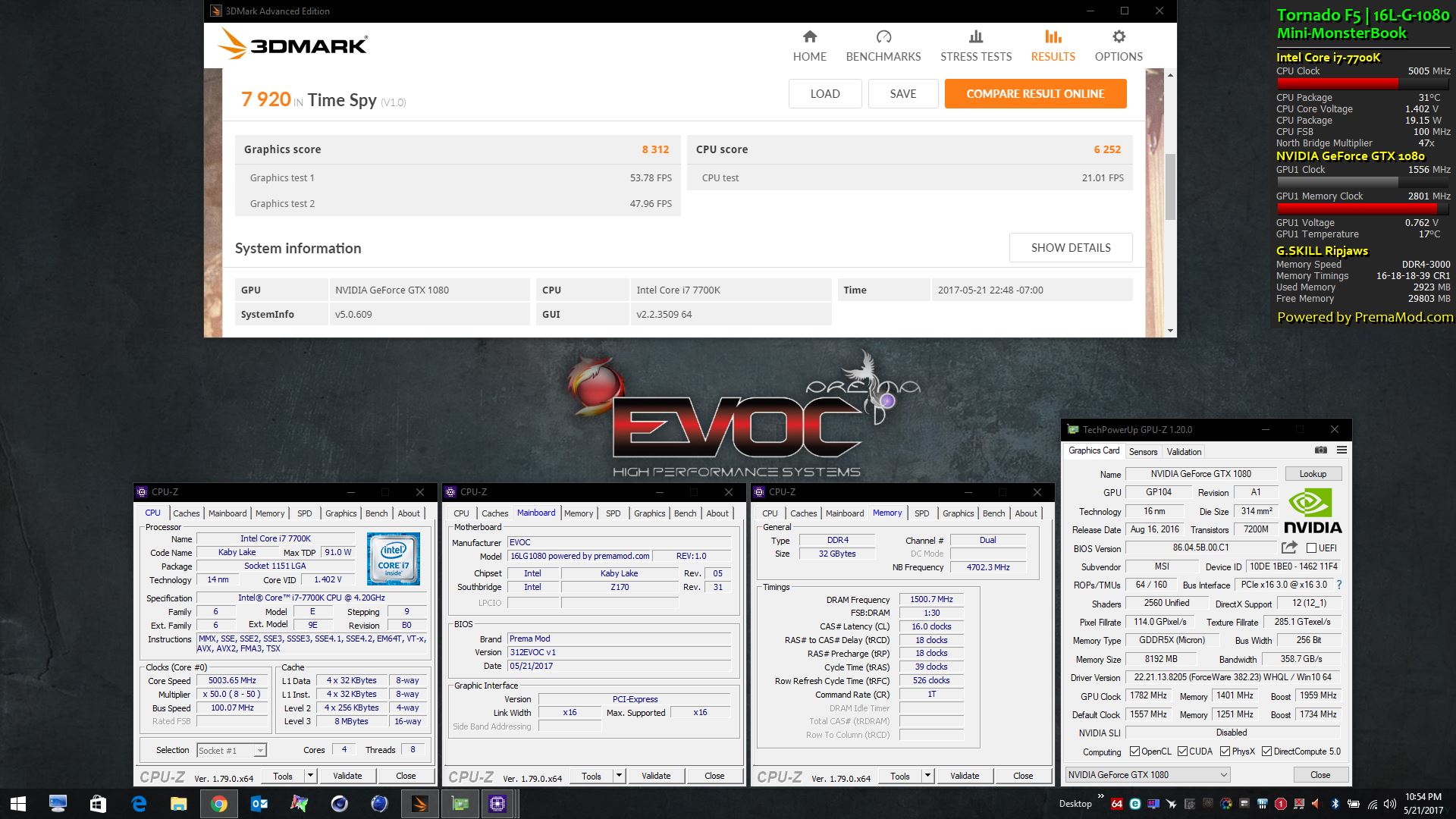The width and height of the screenshot is (1456, 819).
Task: Expand the Socket #1 selection dropdown
Action: coord(259,751)
